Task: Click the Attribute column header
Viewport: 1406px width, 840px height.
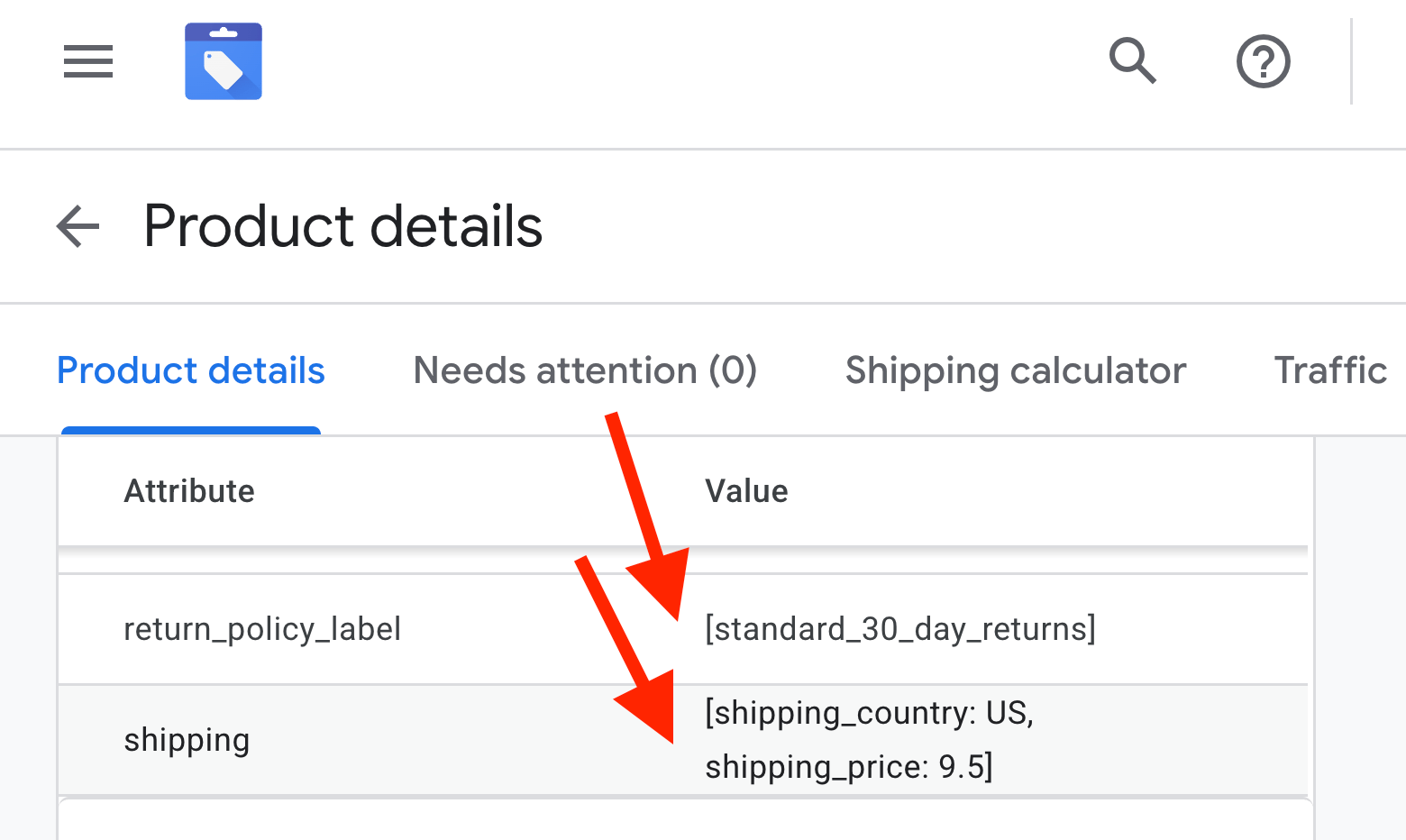Action: [189, 491]
